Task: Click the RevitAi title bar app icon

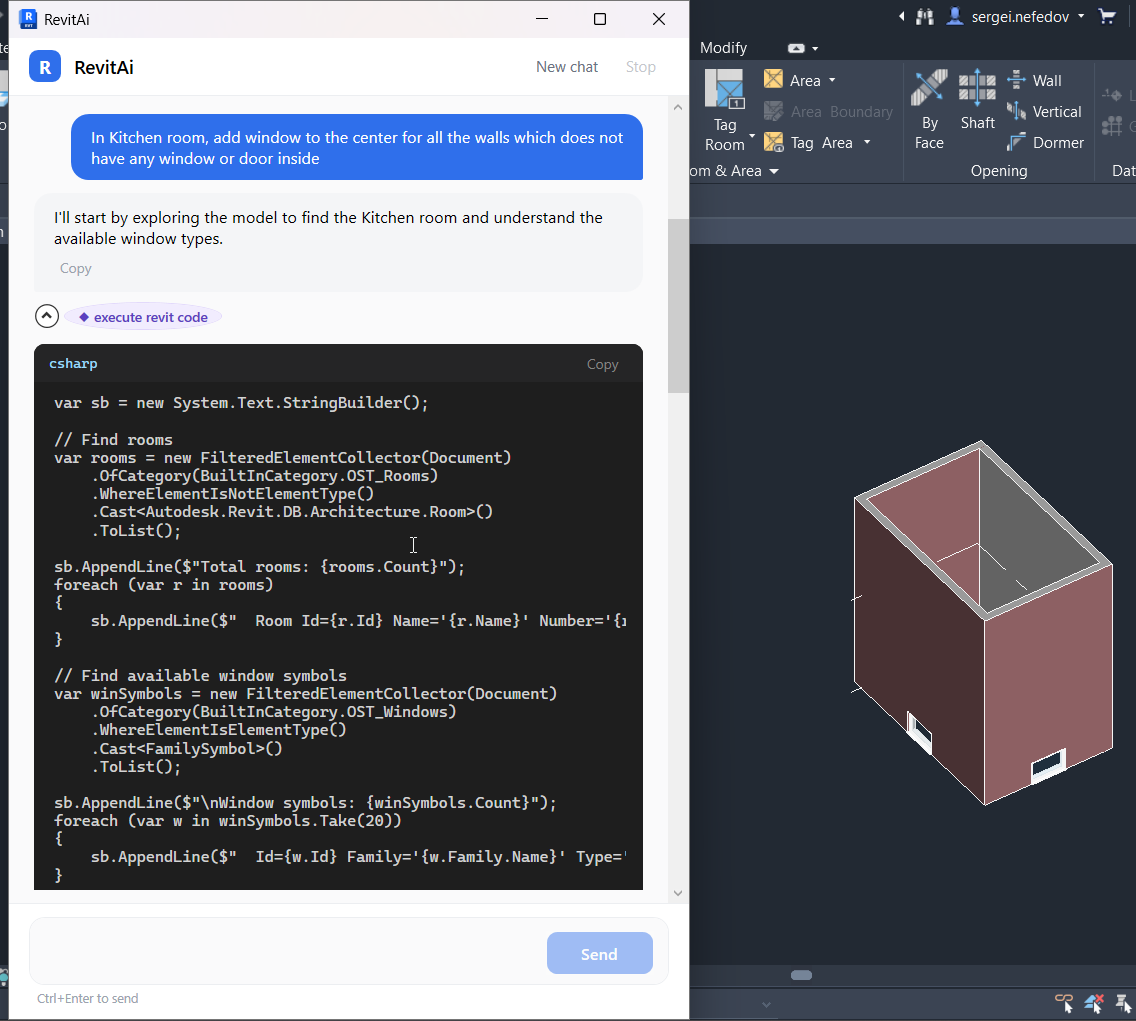Action: [x=28, y=19]
